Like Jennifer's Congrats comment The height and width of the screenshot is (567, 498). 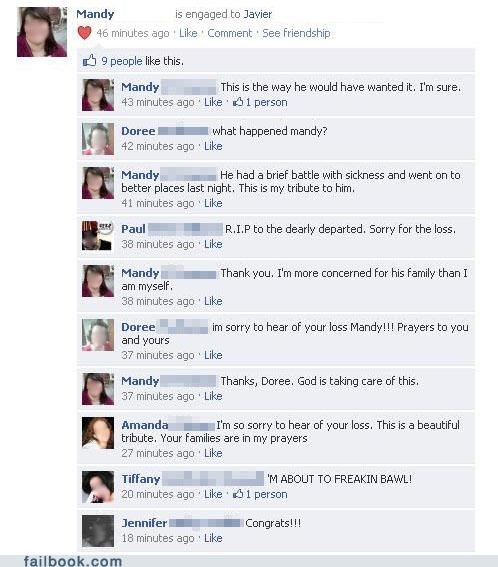click(213, 538)
